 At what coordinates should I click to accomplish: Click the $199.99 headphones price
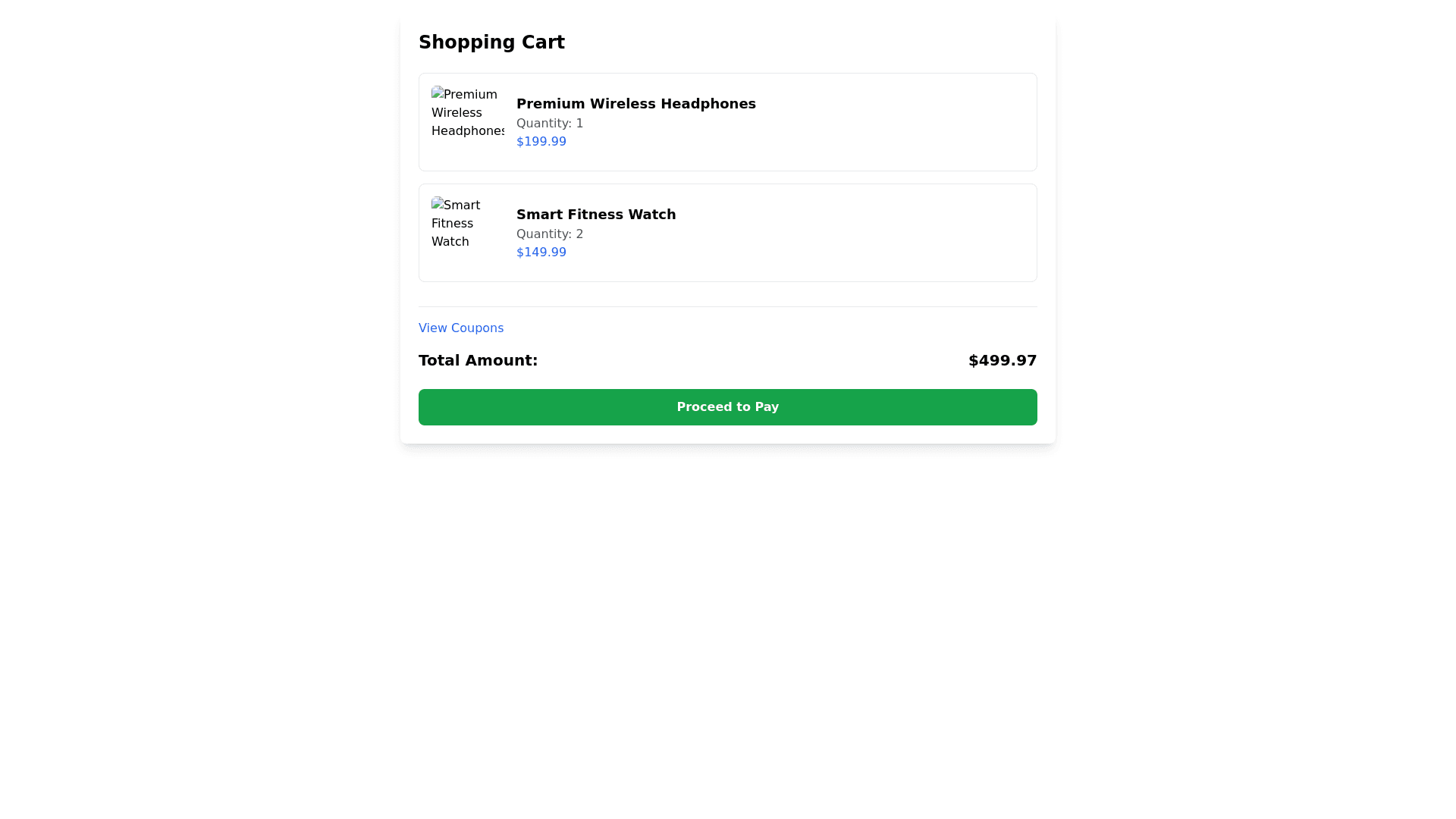click(x=541, y=142)
